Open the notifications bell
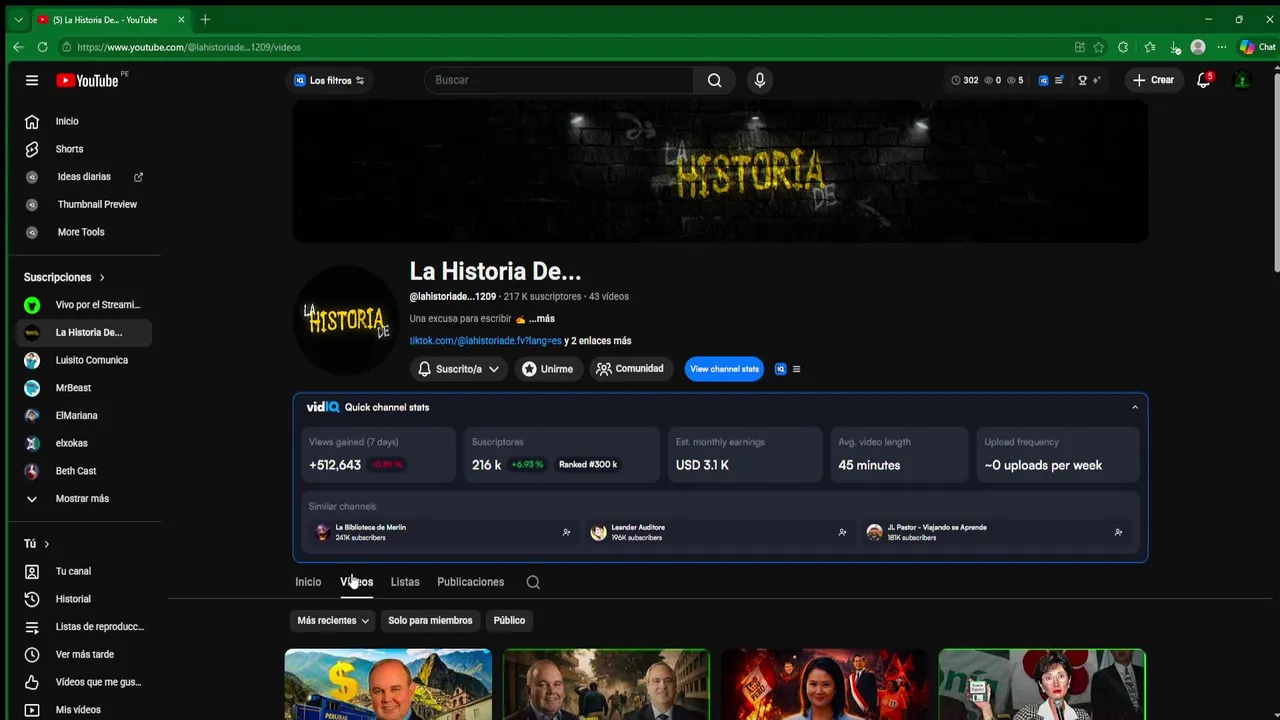The height and width of the screenshot is (720, 1280). 1204,80
